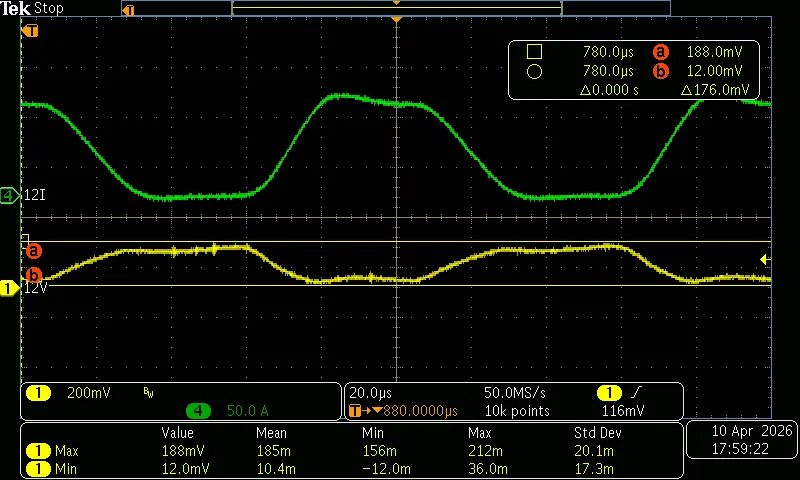Click the channel 1 ground marker labeled 12V
The height and width of the screenshot is (480, 800).
10,288
